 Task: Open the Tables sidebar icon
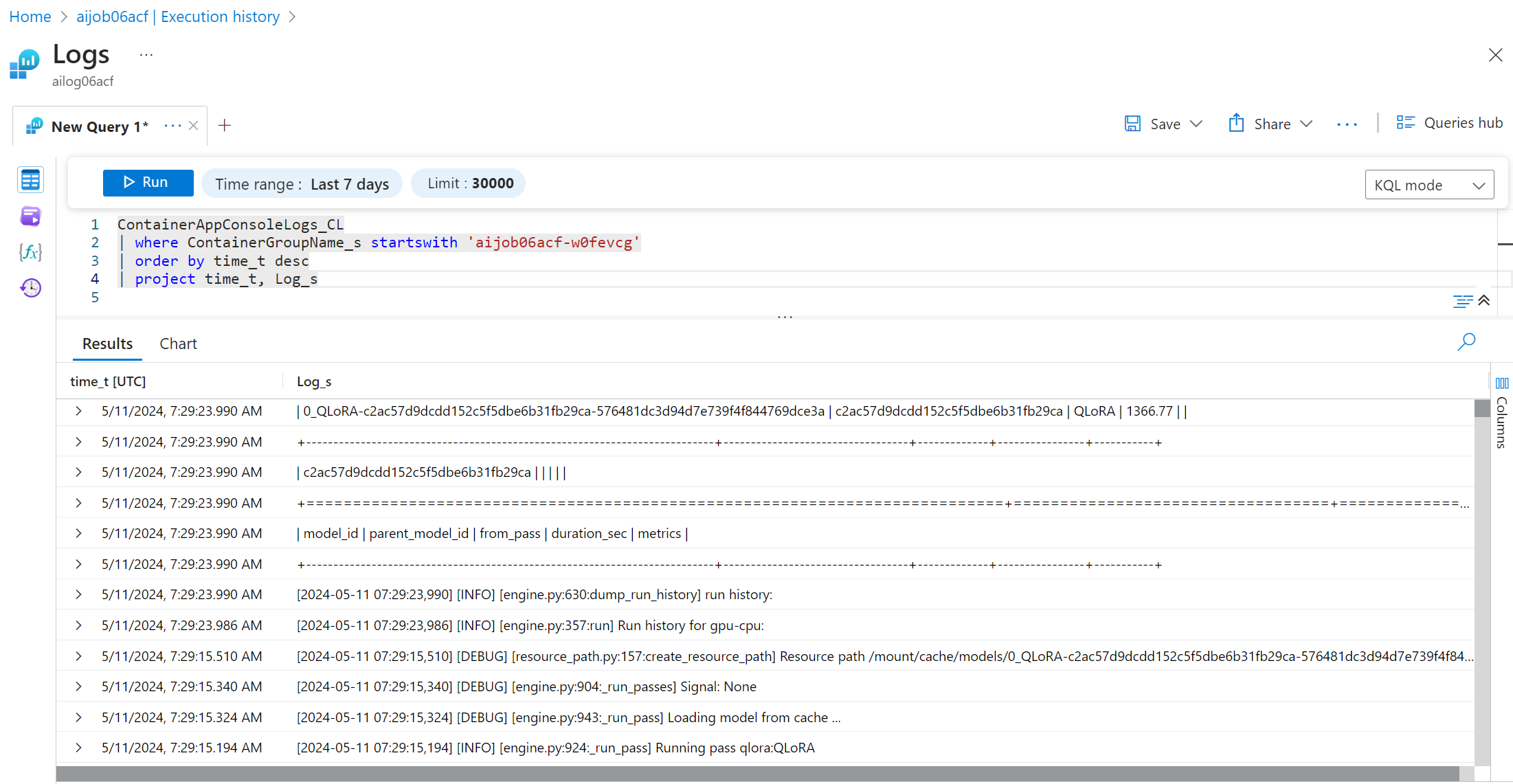tap(30, 181)
